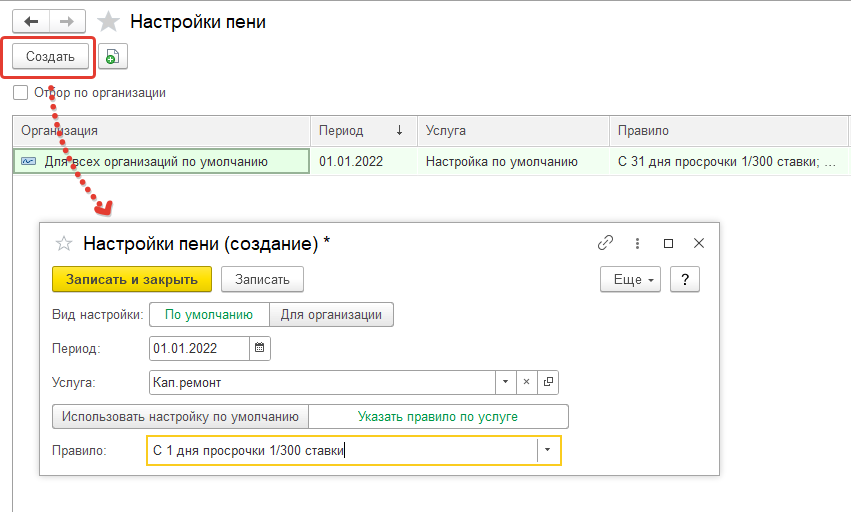Screen dimensions: 851x512
Task: Expand the Услуга dropdown list
Action: [506, 382]
